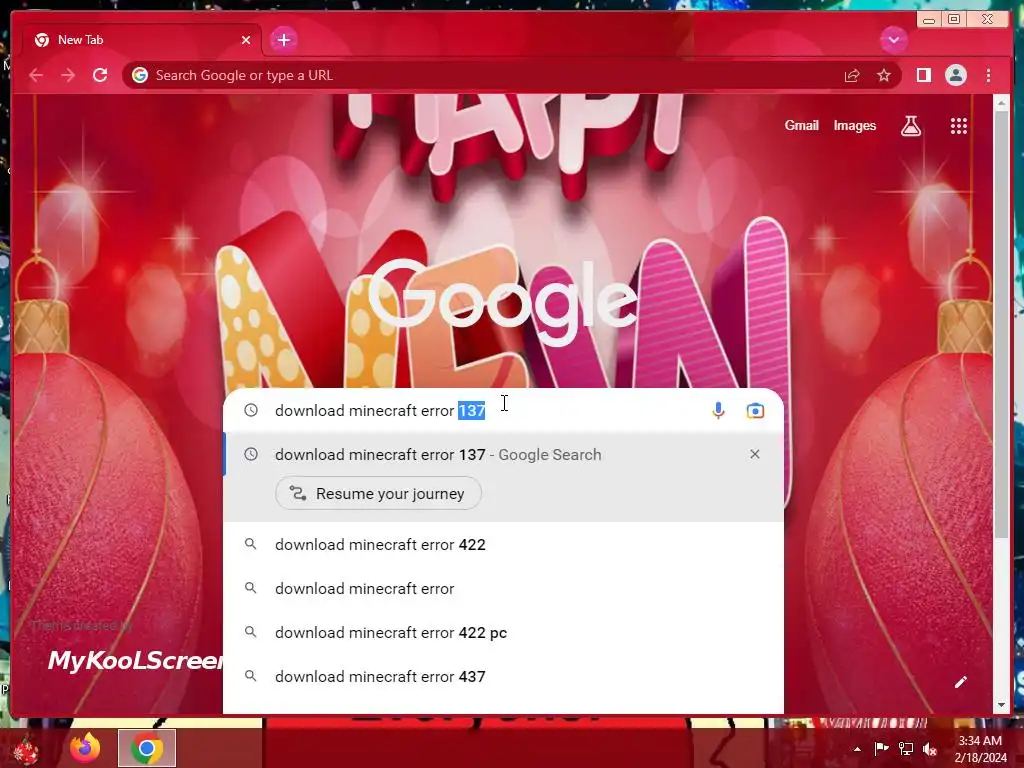Image resolution: width=1024 pixels, height=768 pixels.
Task: Open the Google apps grid
Action: (x=958, y=126)
